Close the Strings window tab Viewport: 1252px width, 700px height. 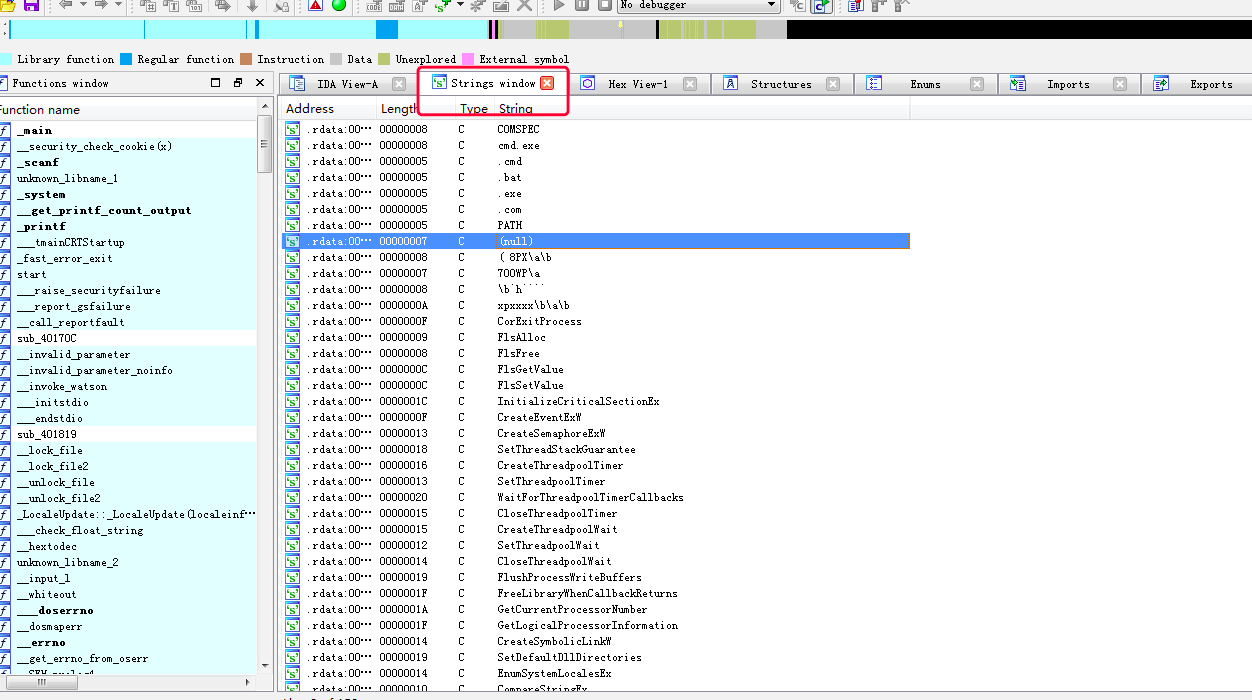point(547,83)
